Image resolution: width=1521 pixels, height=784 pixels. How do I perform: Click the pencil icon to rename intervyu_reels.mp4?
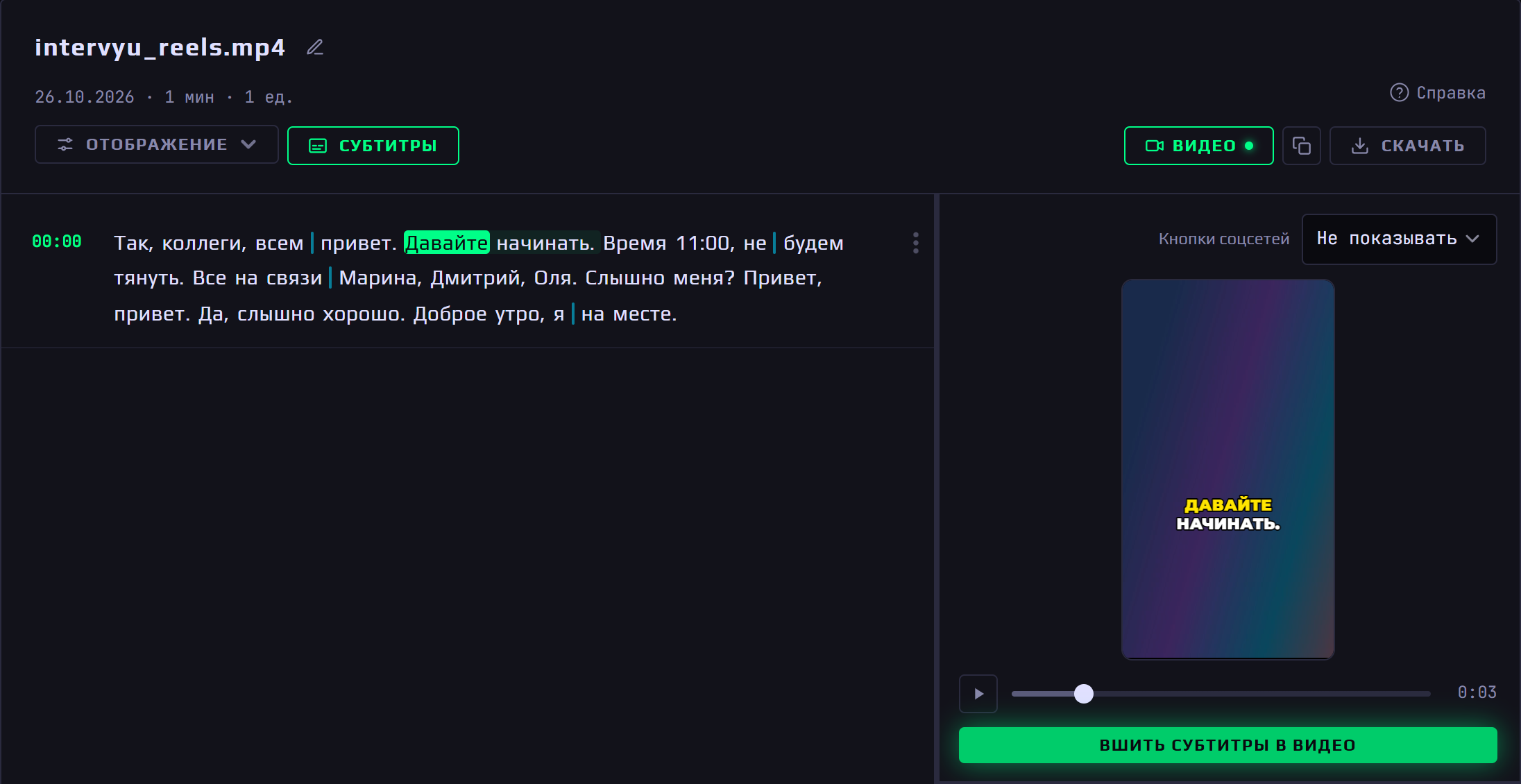point(315,47)
